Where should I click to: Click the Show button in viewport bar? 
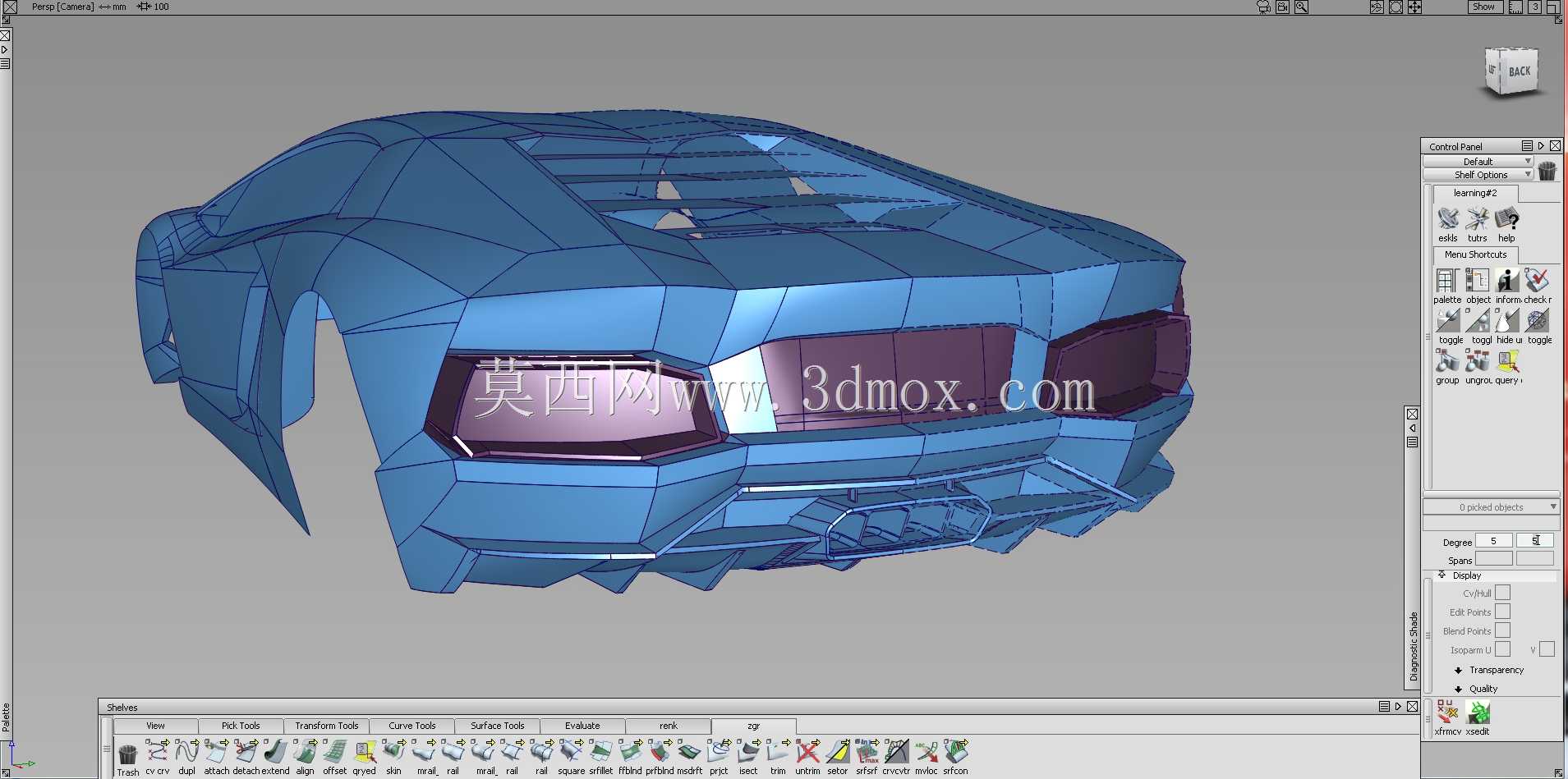tap(1485, 7)
